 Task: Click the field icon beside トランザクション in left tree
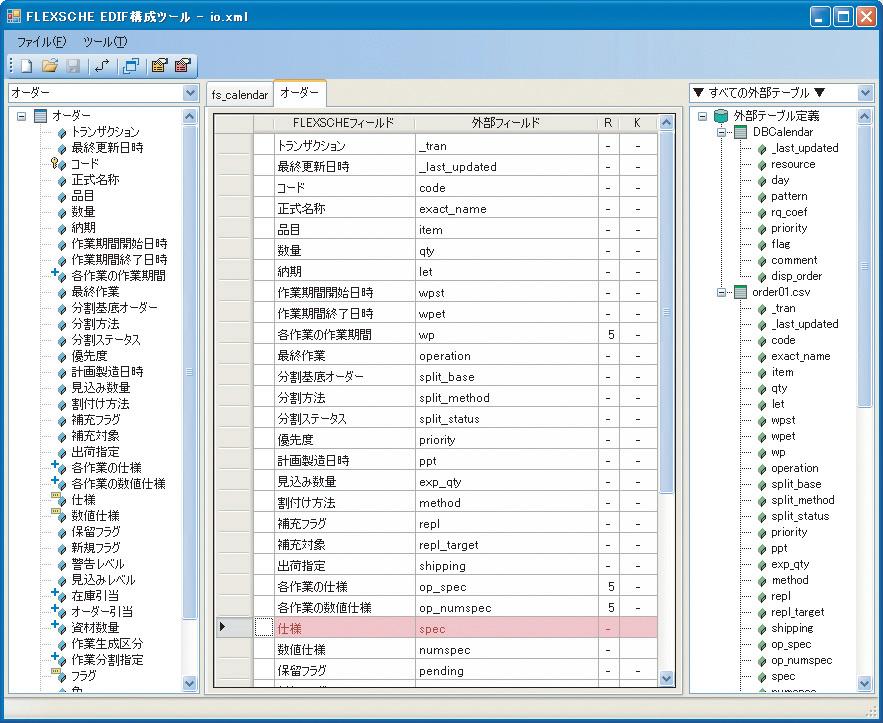[62, 133]
